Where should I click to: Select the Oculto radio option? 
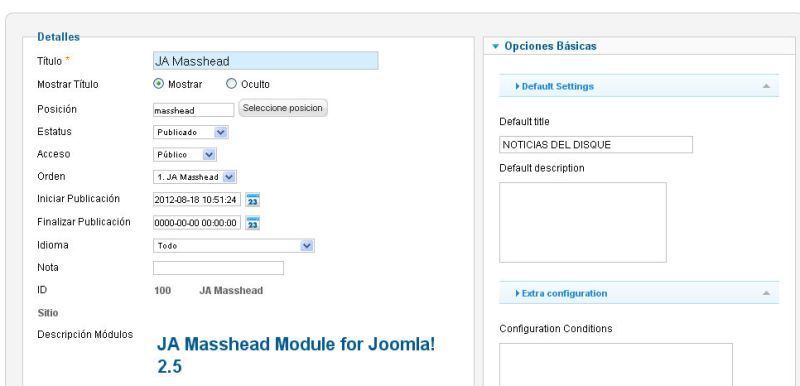point(232,84)
